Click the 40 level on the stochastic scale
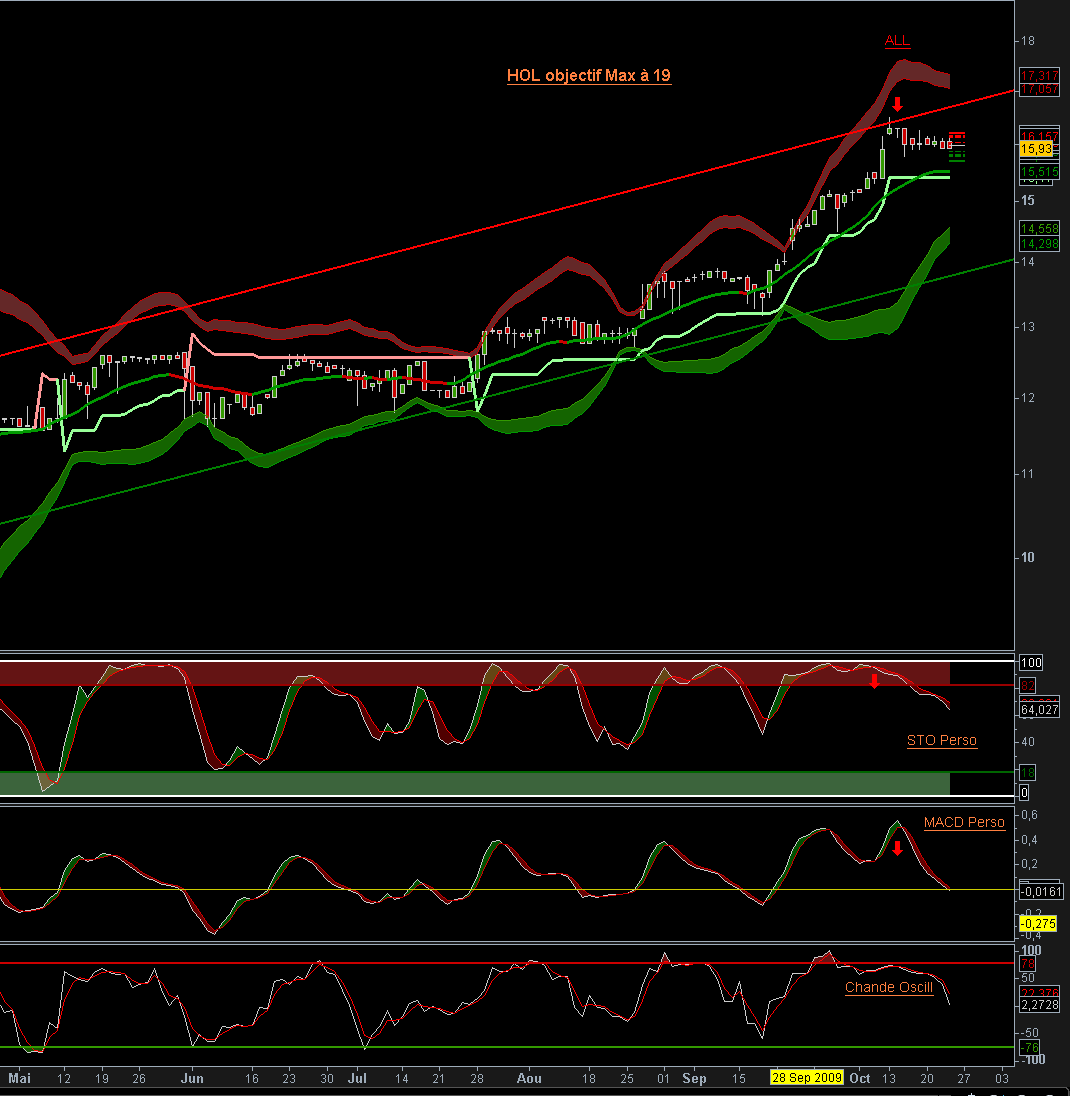The width and height of the screenshot is (1070, 1096). [x=1027, y=742]
